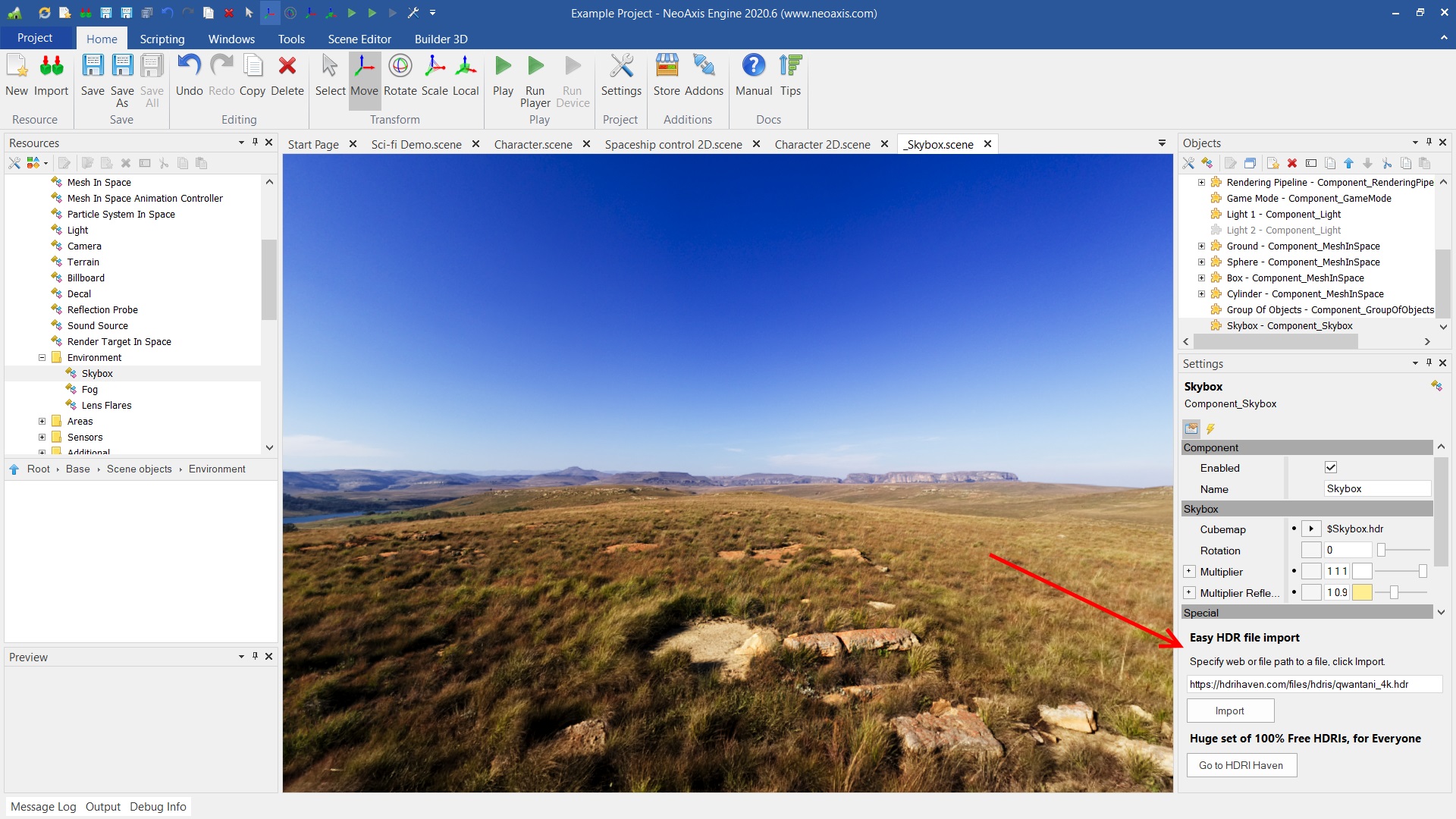Screen dimensions: 1456x819
Task: Open the Store icon
Action: 667,67
